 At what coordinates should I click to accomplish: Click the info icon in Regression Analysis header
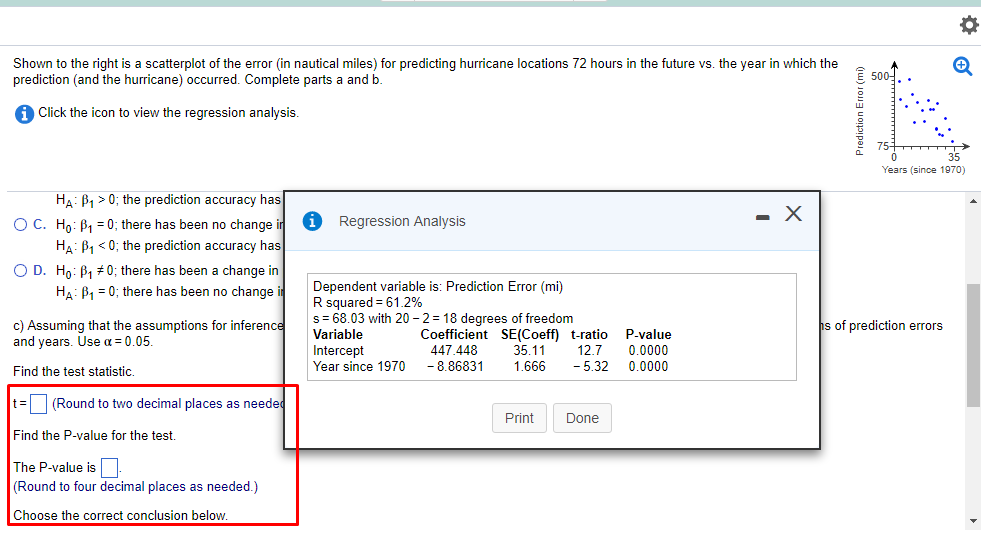point(312,221)
